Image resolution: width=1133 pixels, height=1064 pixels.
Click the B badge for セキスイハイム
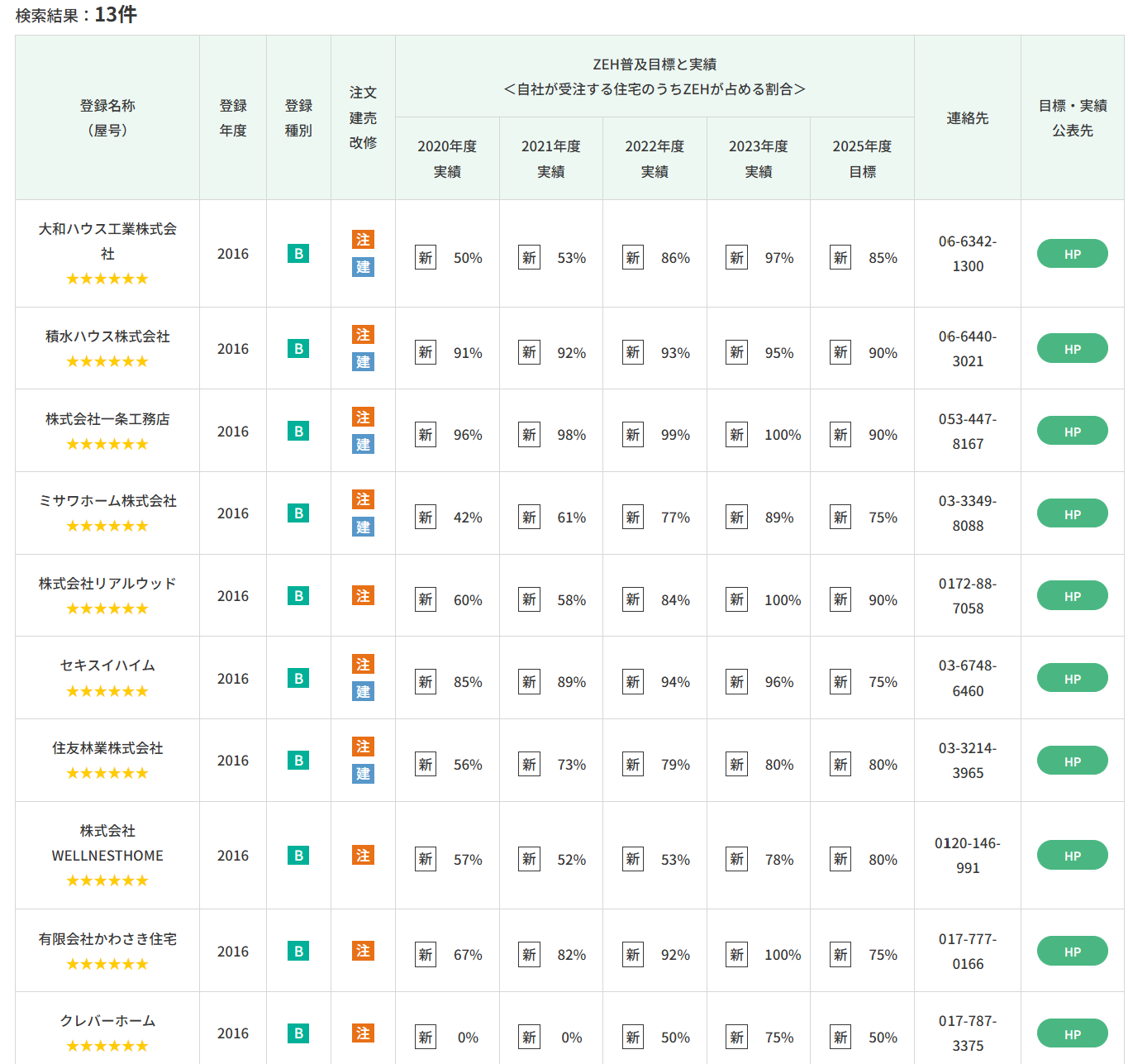[298, 679]
